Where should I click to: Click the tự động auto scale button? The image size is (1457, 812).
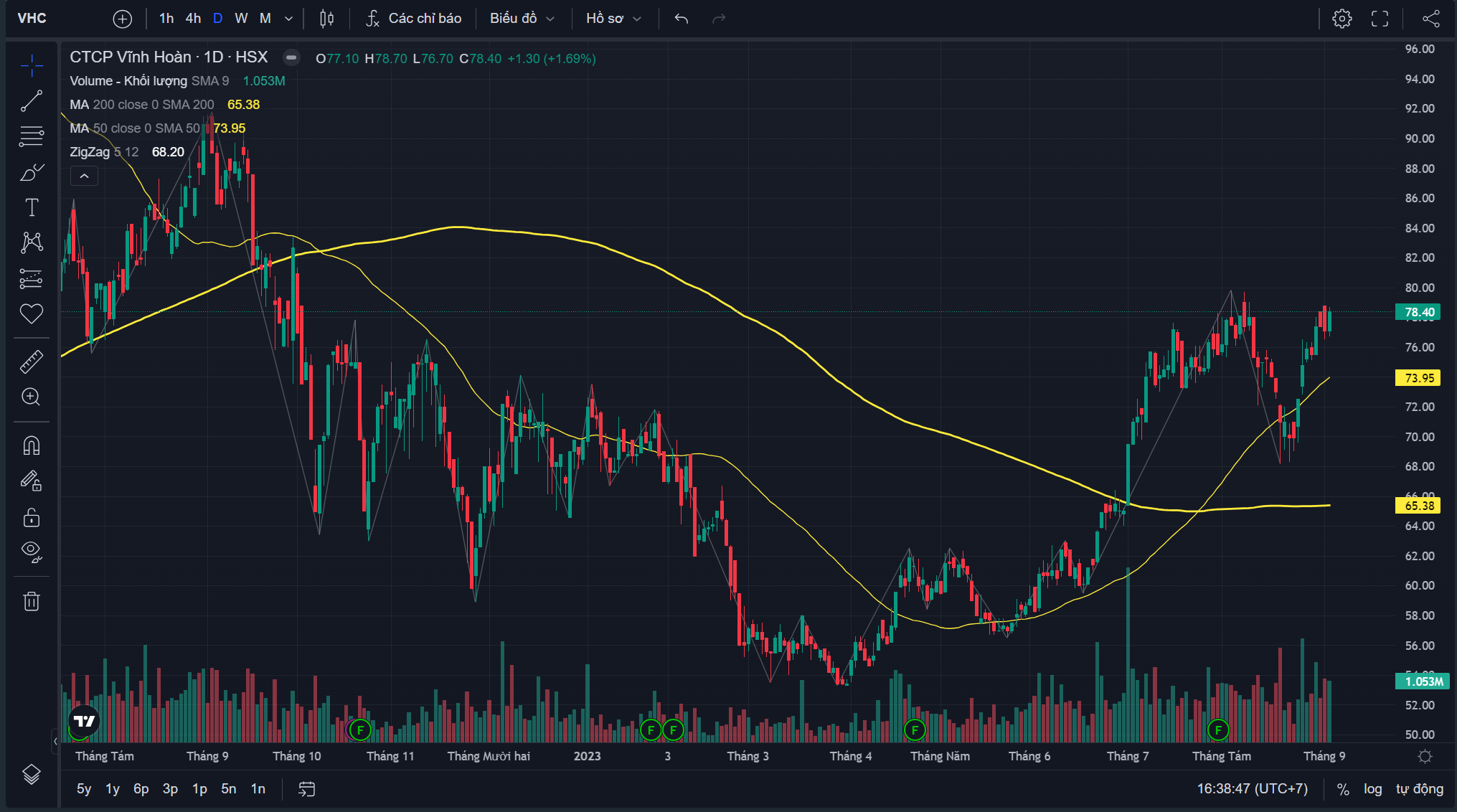(x=1419, y=789)
